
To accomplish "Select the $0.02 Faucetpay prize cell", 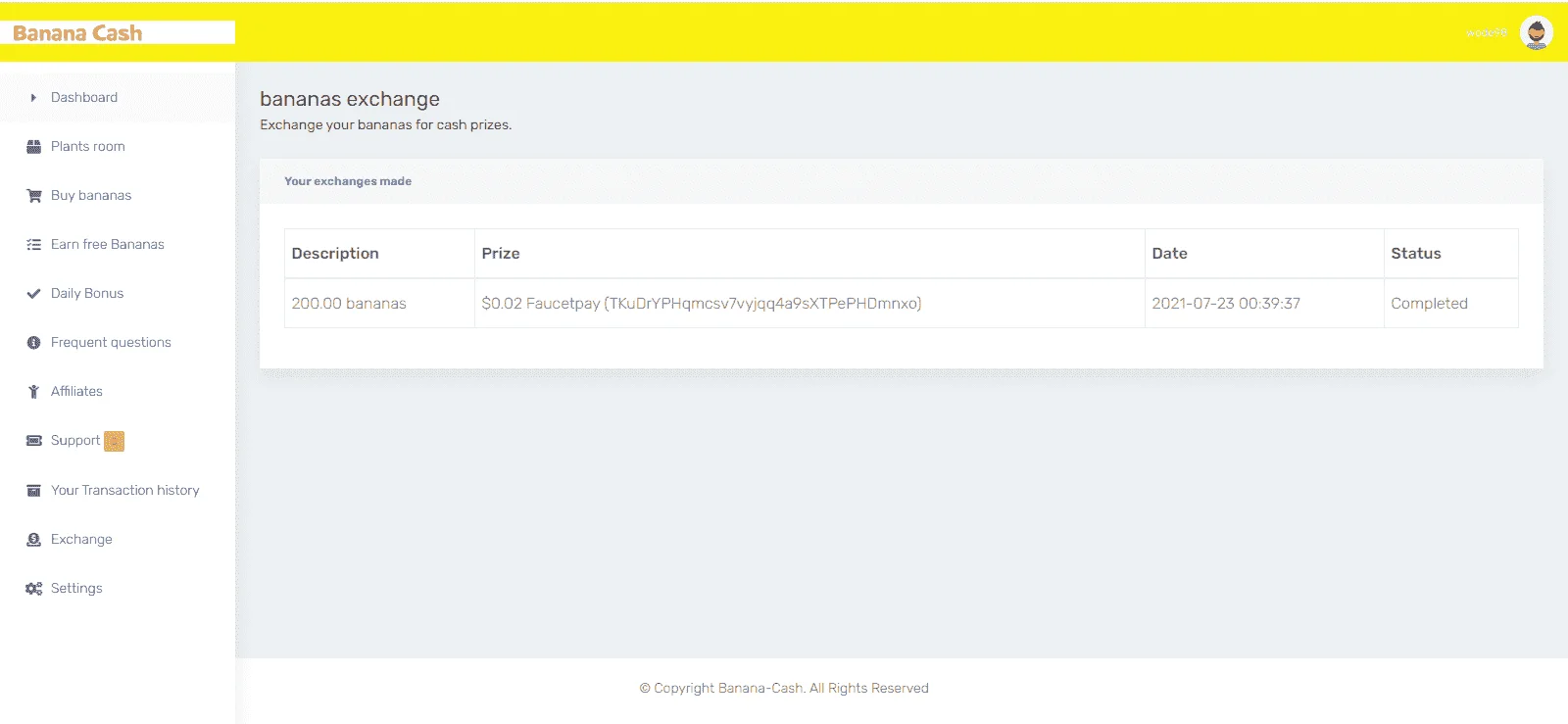I will 809,304.
